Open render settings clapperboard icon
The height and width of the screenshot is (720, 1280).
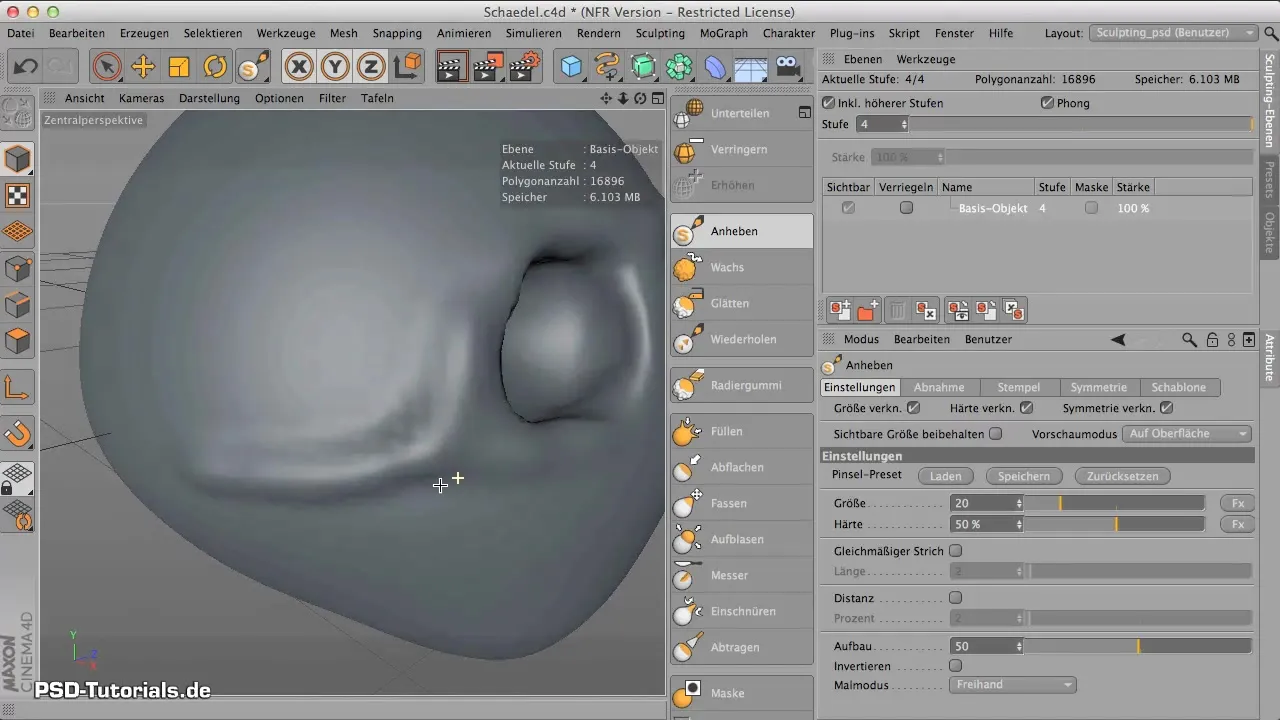click(x=525, y=67)
